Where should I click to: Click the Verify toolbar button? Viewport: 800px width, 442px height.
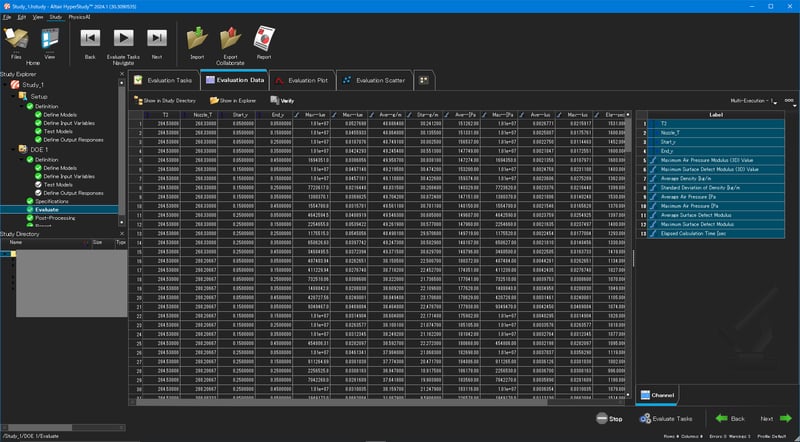(282, 101)
